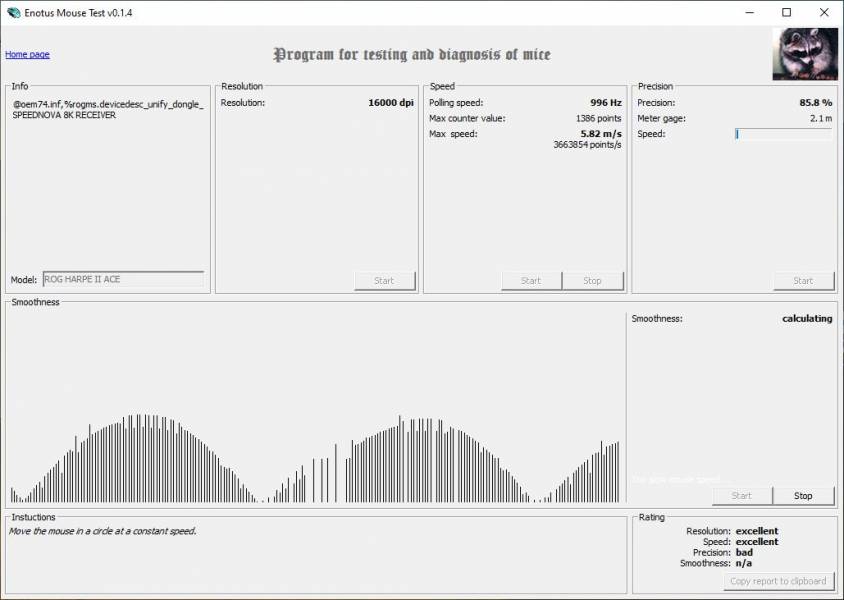Click the Model field showing ROG HARPE II ACE
Viewport: 844px width, 600px height.
[123, 280]
